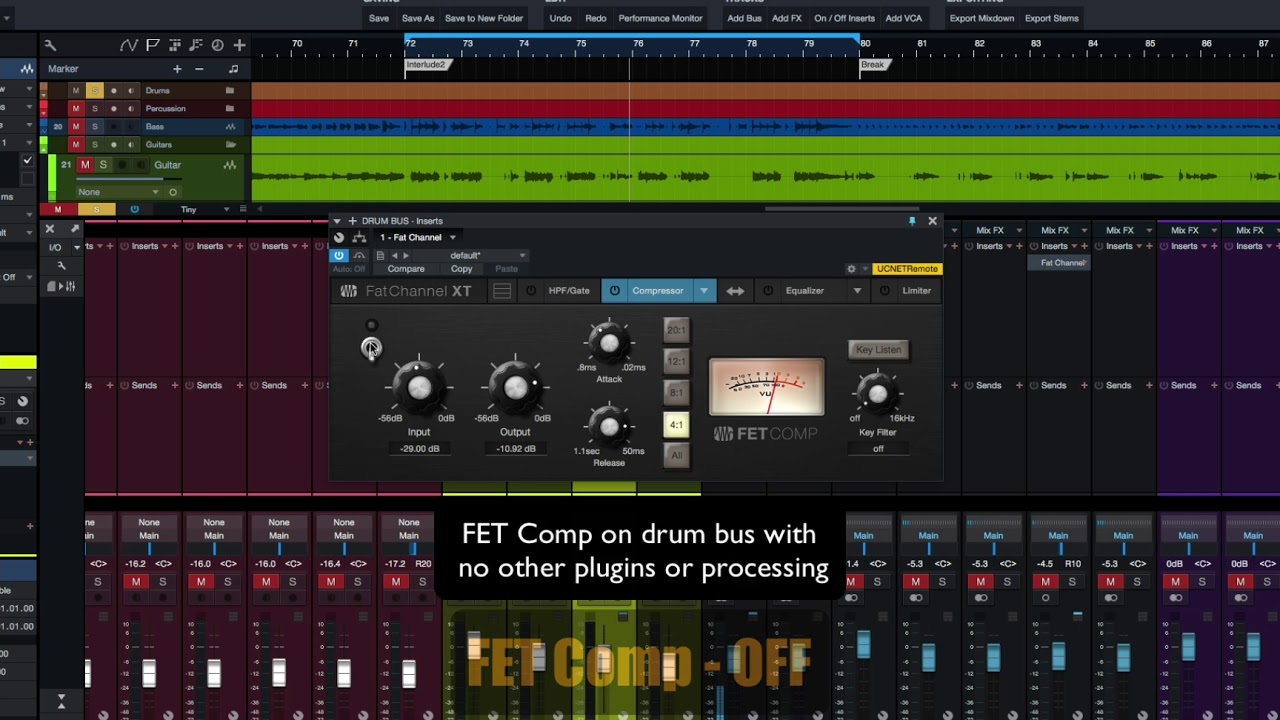The height and width of the screenshot is (720, 1280).
Task: Click the Guitars open folder icon
Action: tap(230, 145)
